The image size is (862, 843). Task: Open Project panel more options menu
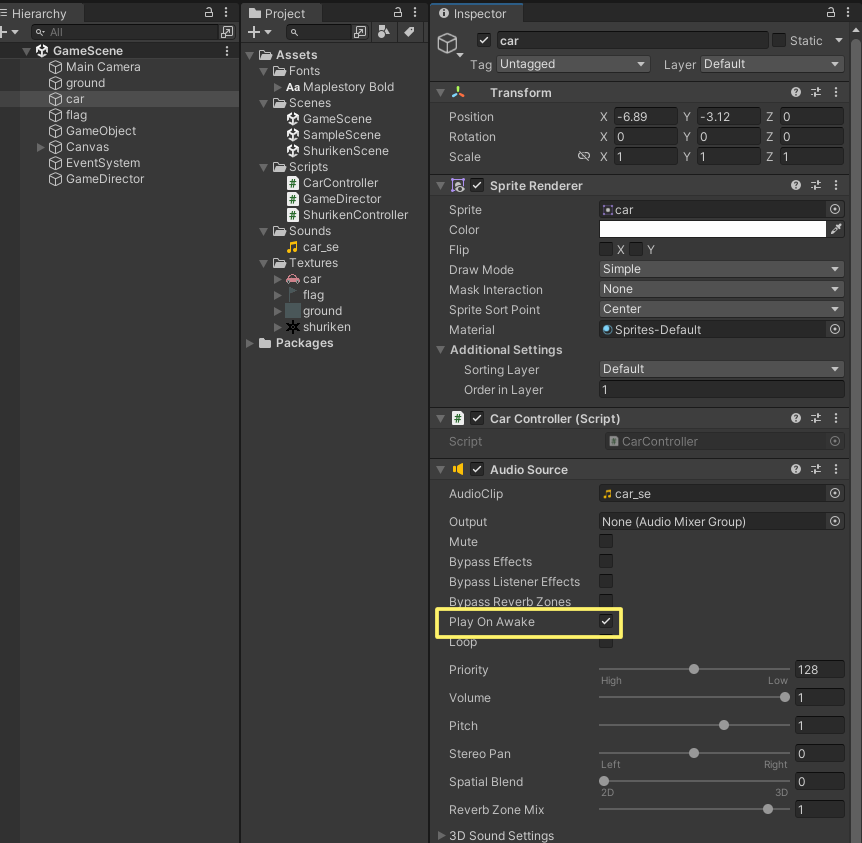point(415,12)
